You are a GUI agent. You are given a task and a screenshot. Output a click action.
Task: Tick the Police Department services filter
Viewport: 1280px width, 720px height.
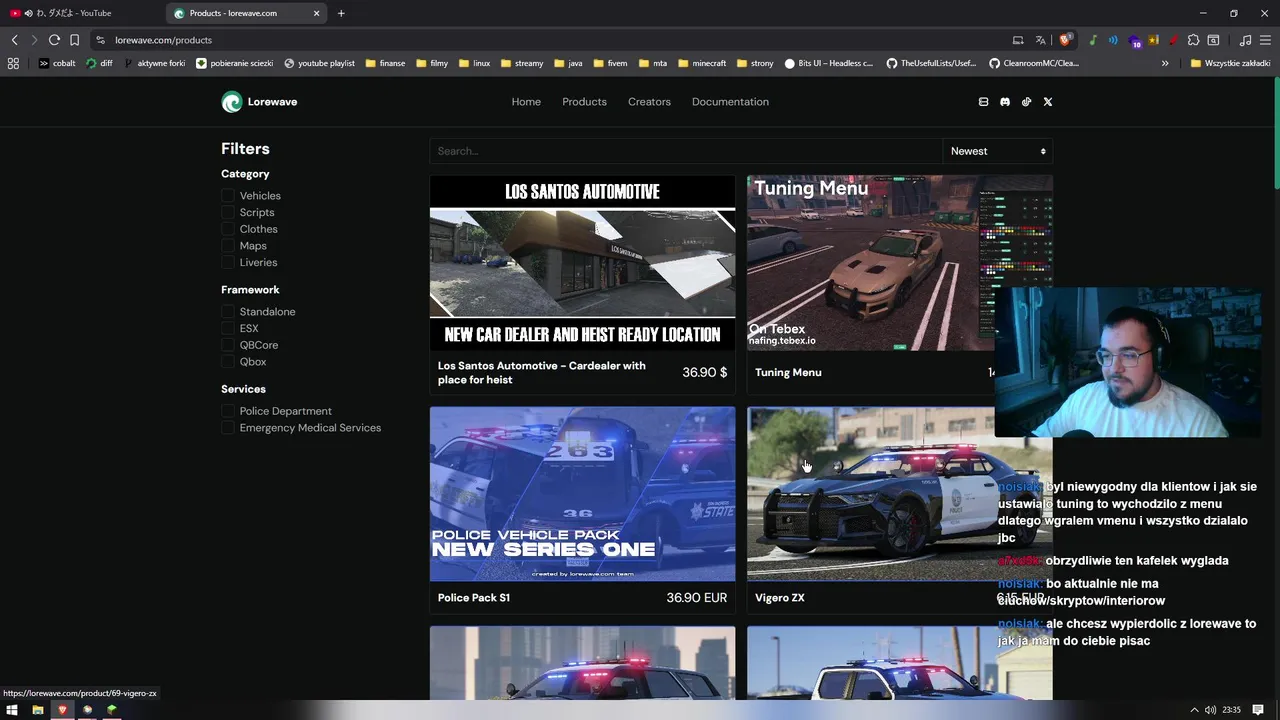tap(228, 411)
